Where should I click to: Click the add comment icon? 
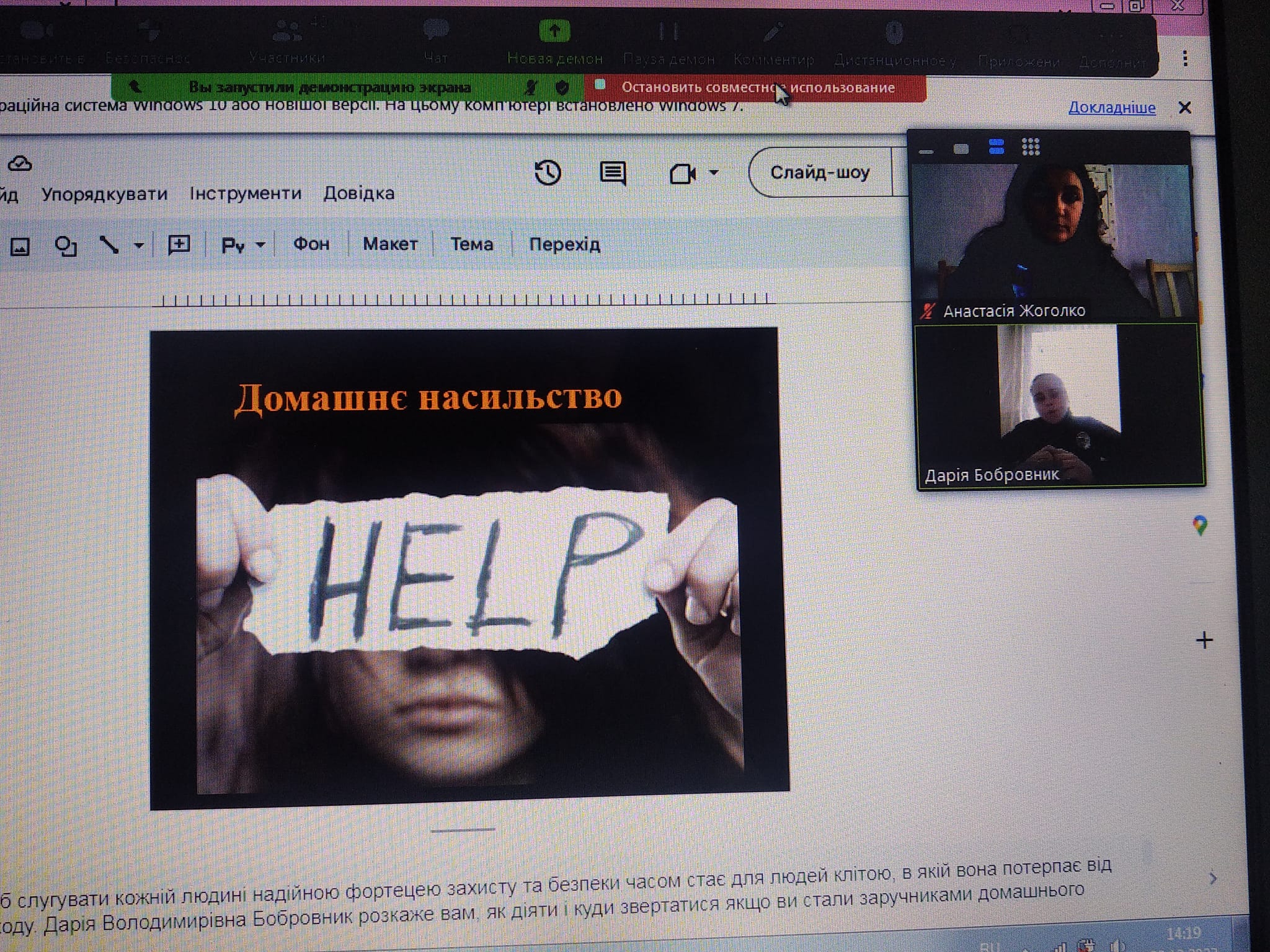179,244
